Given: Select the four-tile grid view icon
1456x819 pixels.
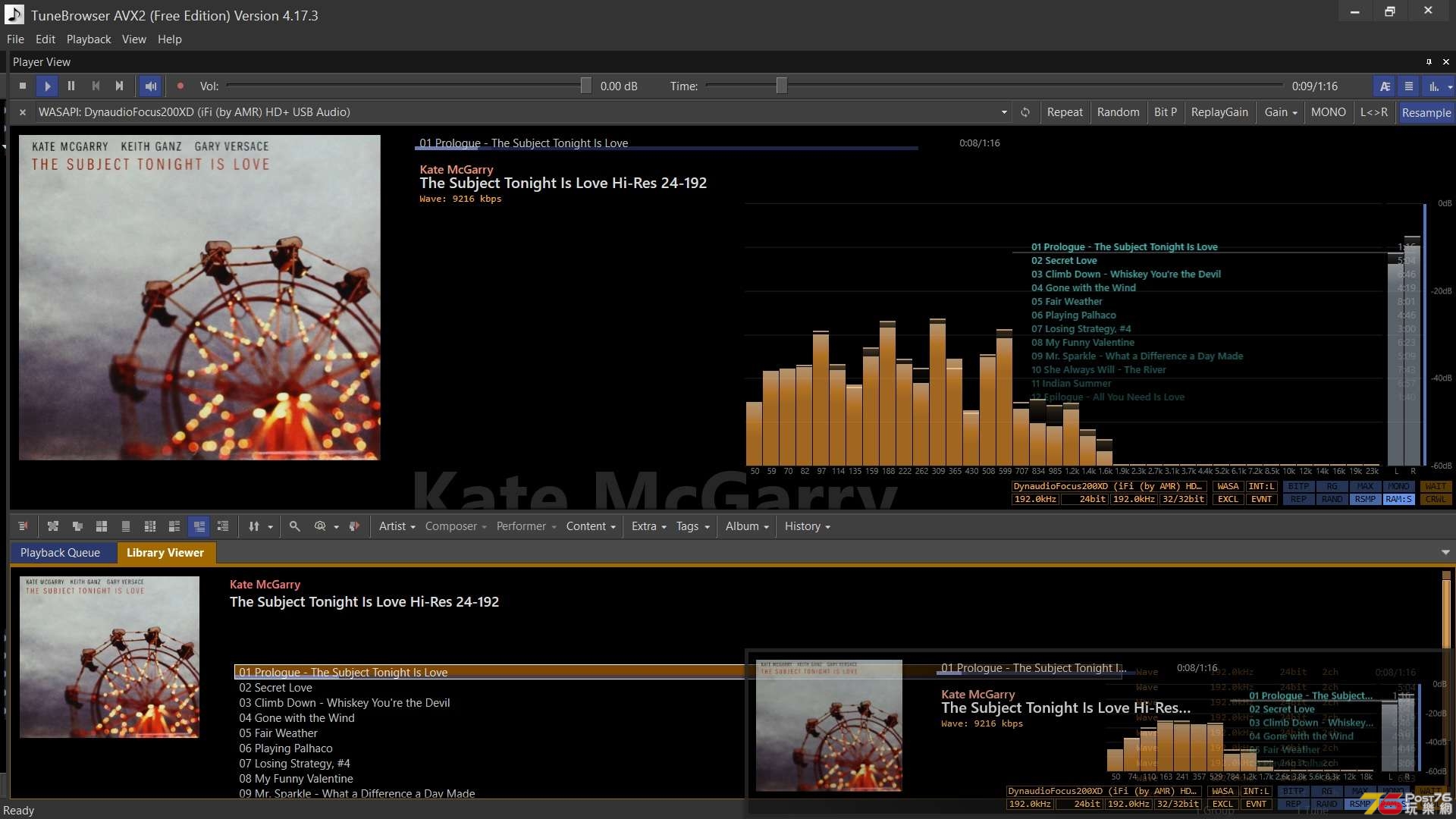Looking at the screenshot, I should 102,526.
